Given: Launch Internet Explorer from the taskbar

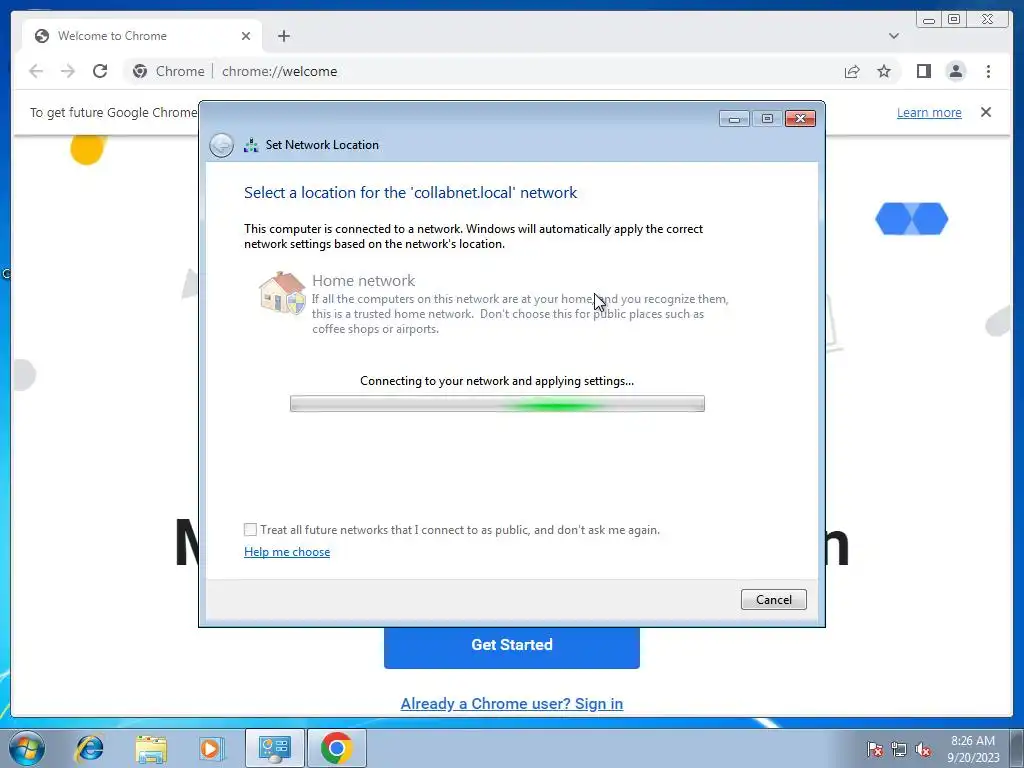Looking at the screenshot, I should [89, 748].
